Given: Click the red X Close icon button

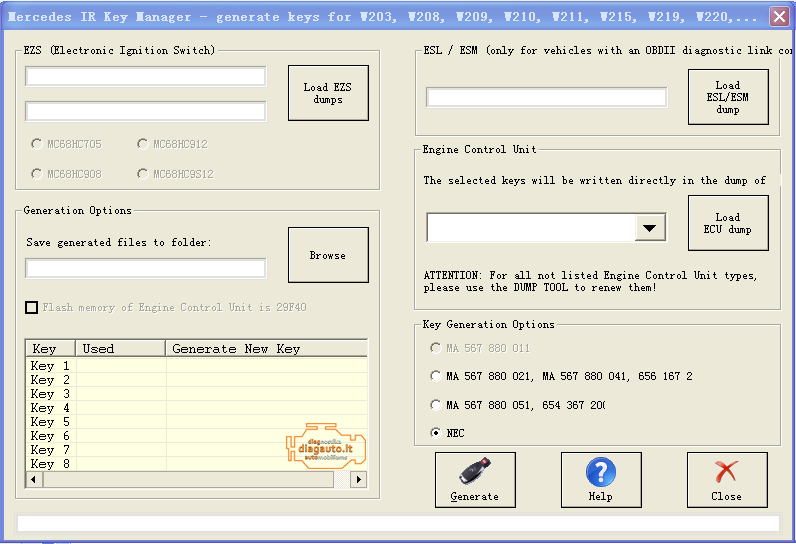Looking at the screenshot, I should [x=726, y=479].
